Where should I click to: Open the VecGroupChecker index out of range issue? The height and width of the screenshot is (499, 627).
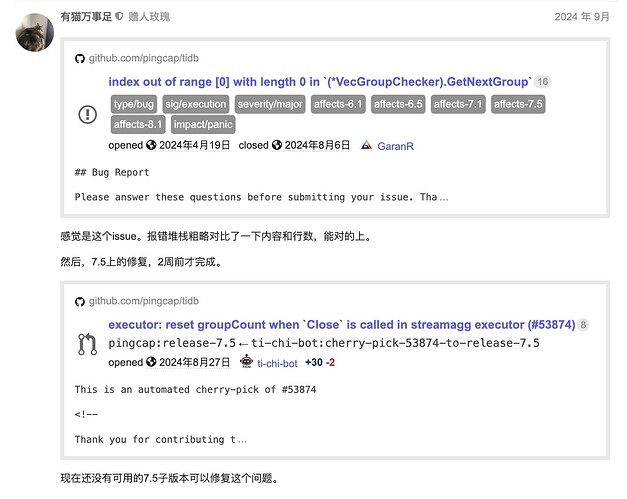click(x=319, y=82)
